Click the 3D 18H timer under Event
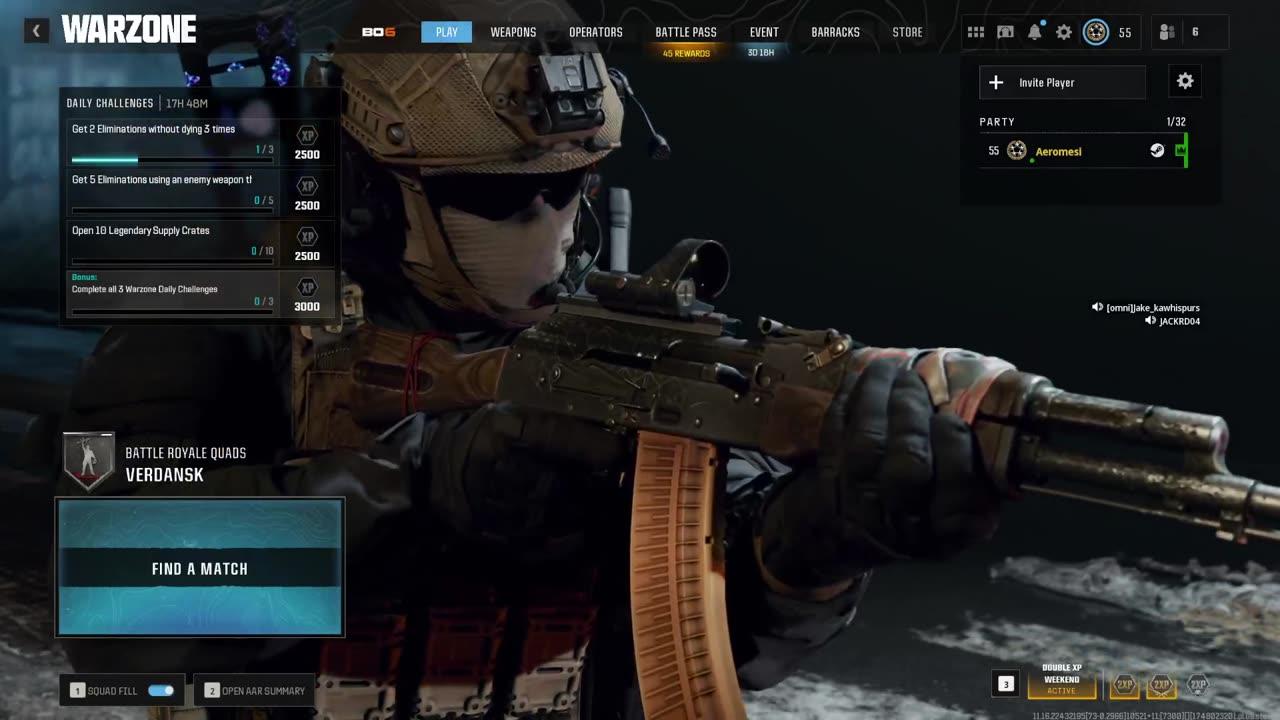The width and height of the screenshot is (1280, 720). click(x=761, y=52)
